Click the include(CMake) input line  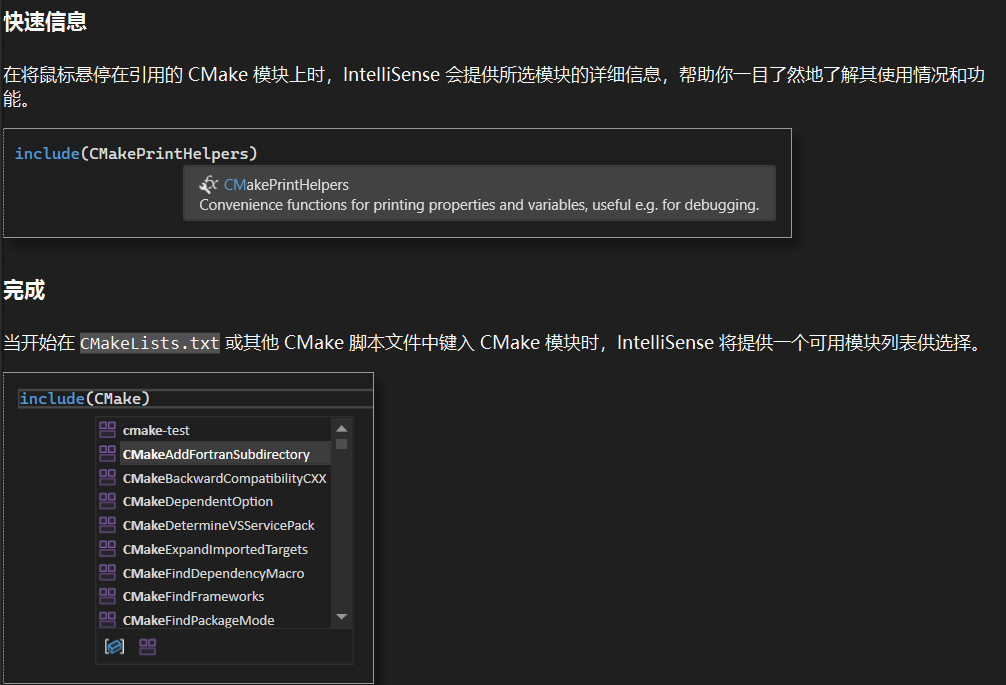pos(196,398)
